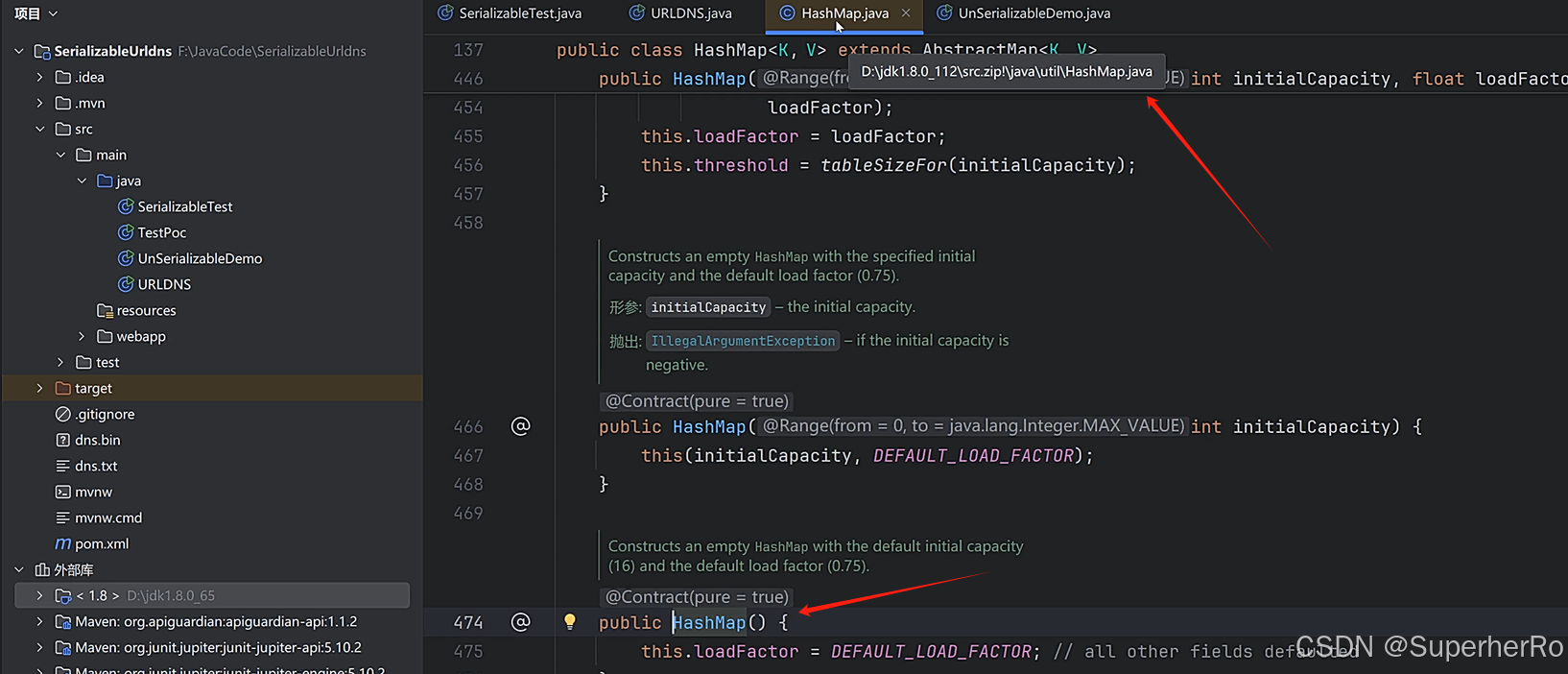Viewport: 1568px width, 674px height.
Task: Select the SerializableTest class in the tree
Action: tap(185, 206)
